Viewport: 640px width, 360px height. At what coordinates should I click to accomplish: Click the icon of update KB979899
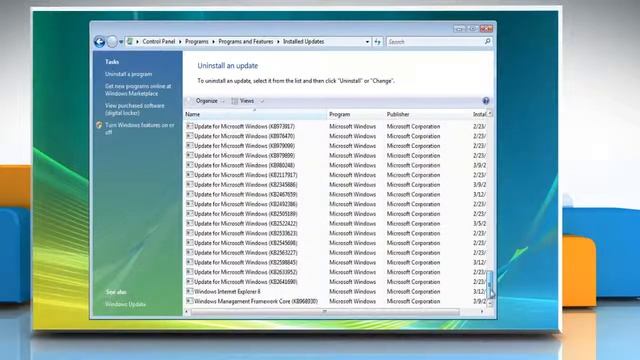pos(189,156)
